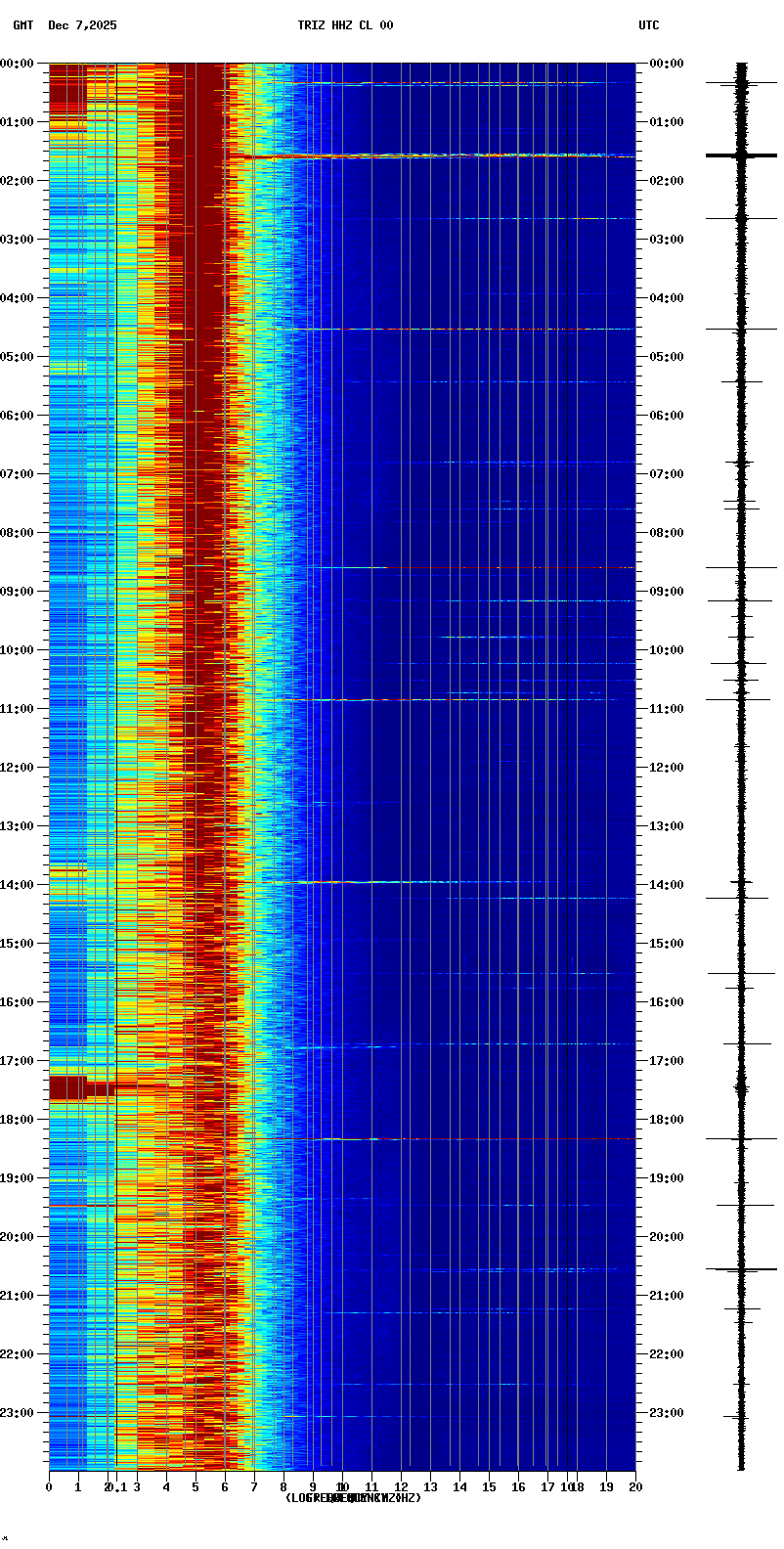Click the UTC label at top right
Screen dimensions: 784x1549
(x=649, y=25)
